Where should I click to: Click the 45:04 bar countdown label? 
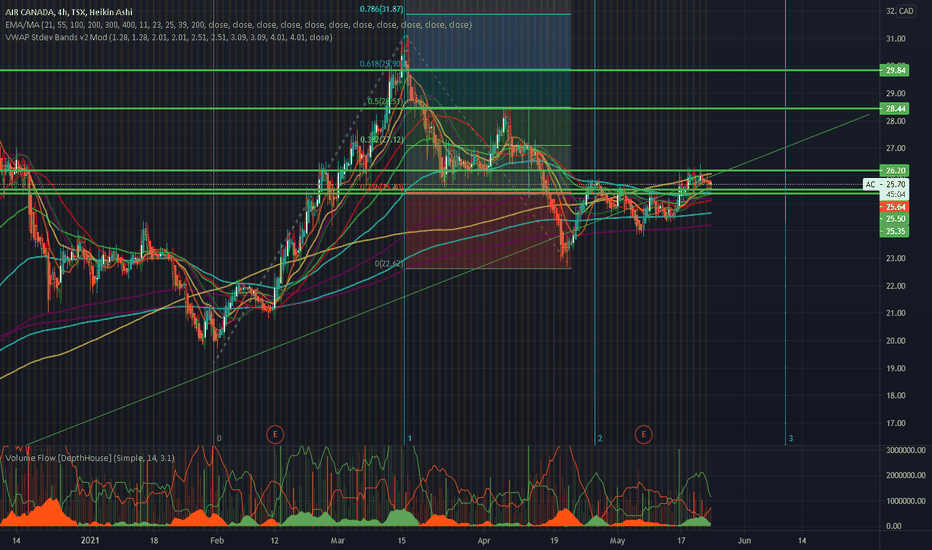[x=896, y=194]
